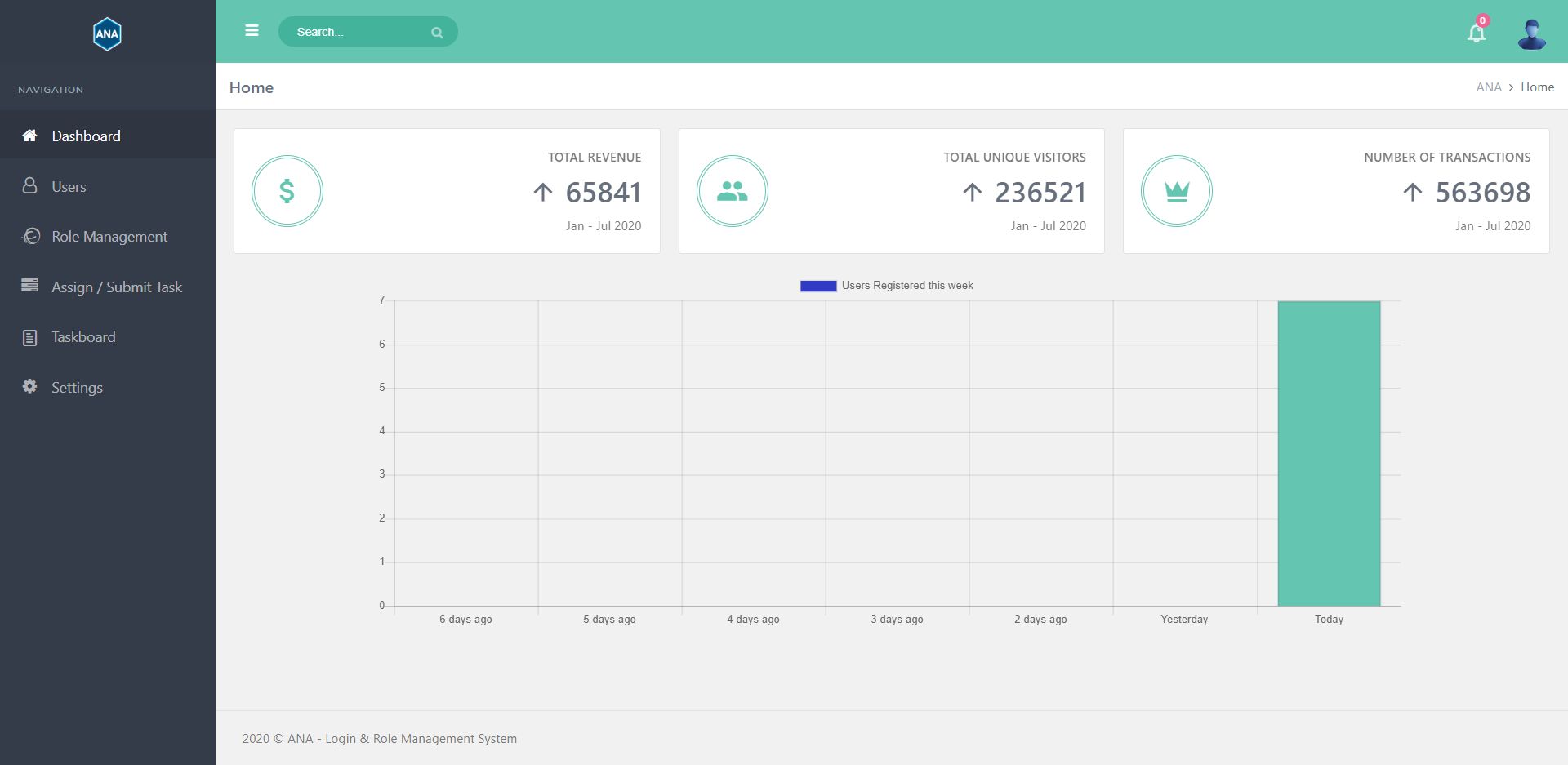
Task: Open the Users page
Action: tap(69, 187)
